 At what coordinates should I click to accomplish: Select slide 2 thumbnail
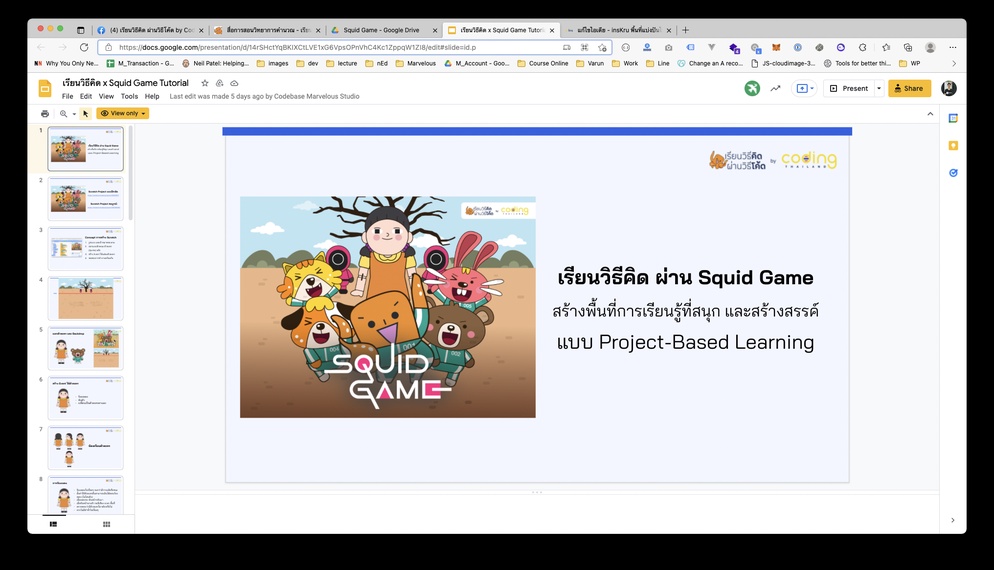pos(86,198)
